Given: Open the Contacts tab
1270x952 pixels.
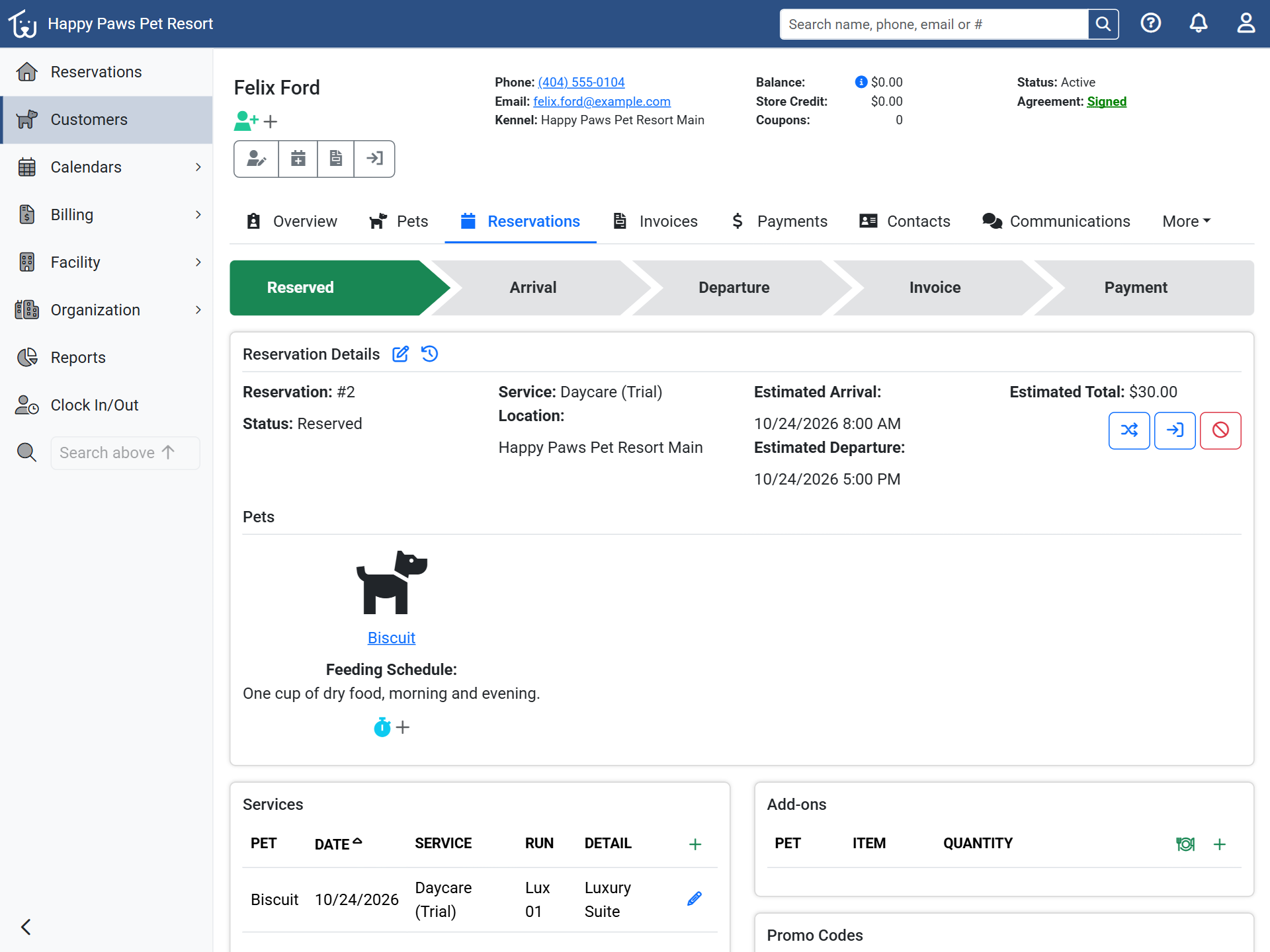Looking at the screenshot, I should (x=905, y=221).
